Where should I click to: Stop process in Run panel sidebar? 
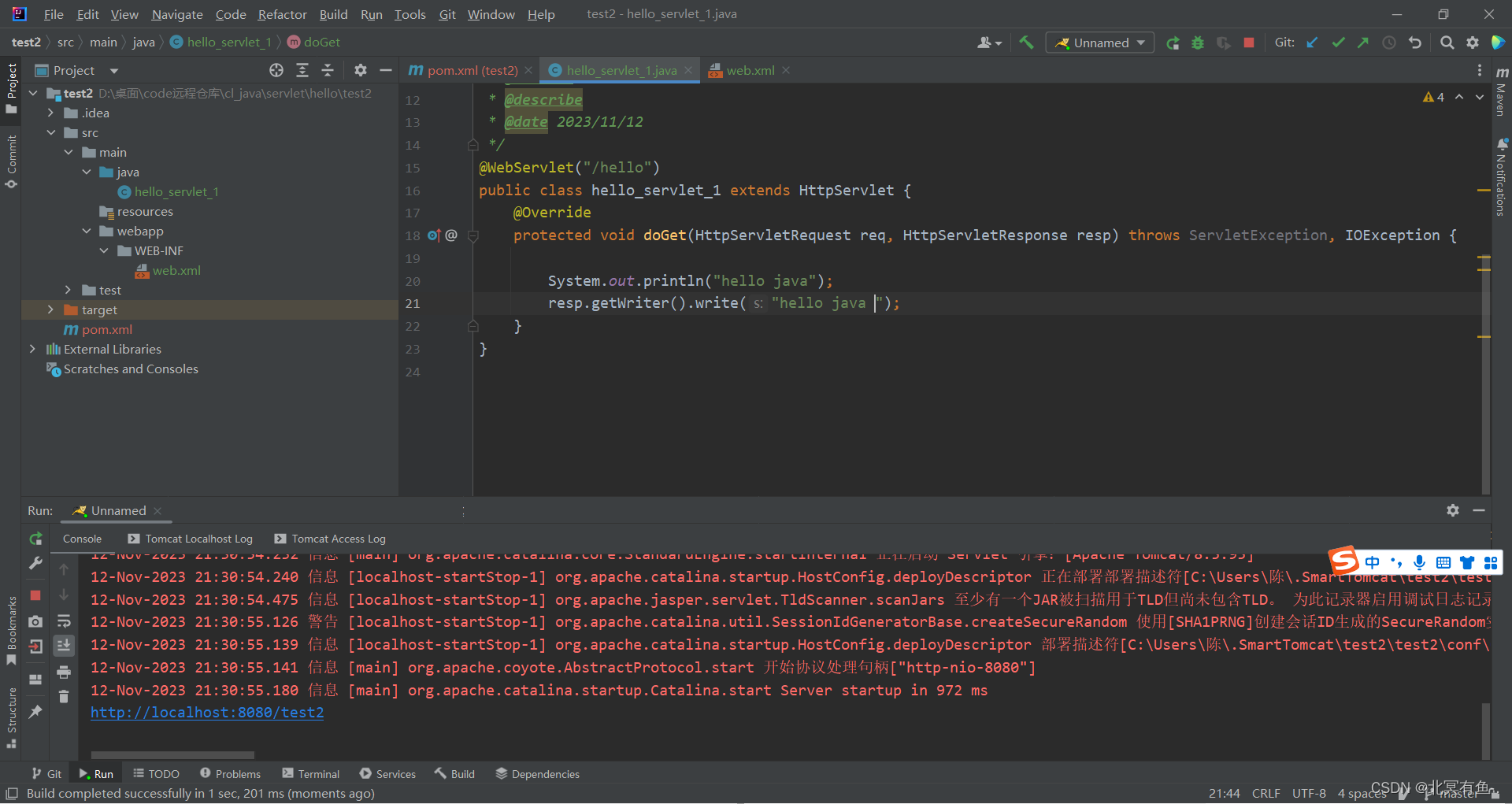[x=35, y=595]
